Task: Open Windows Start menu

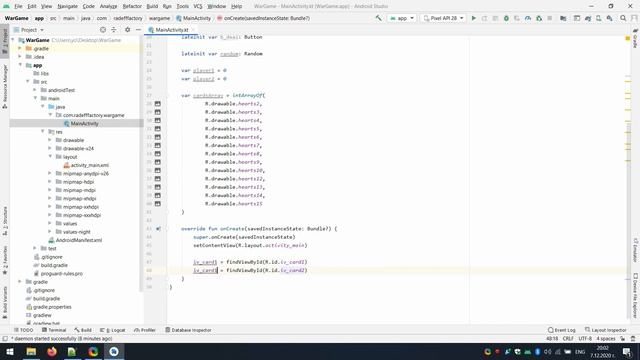Action: pyautogui.click(x=9, y=351)
